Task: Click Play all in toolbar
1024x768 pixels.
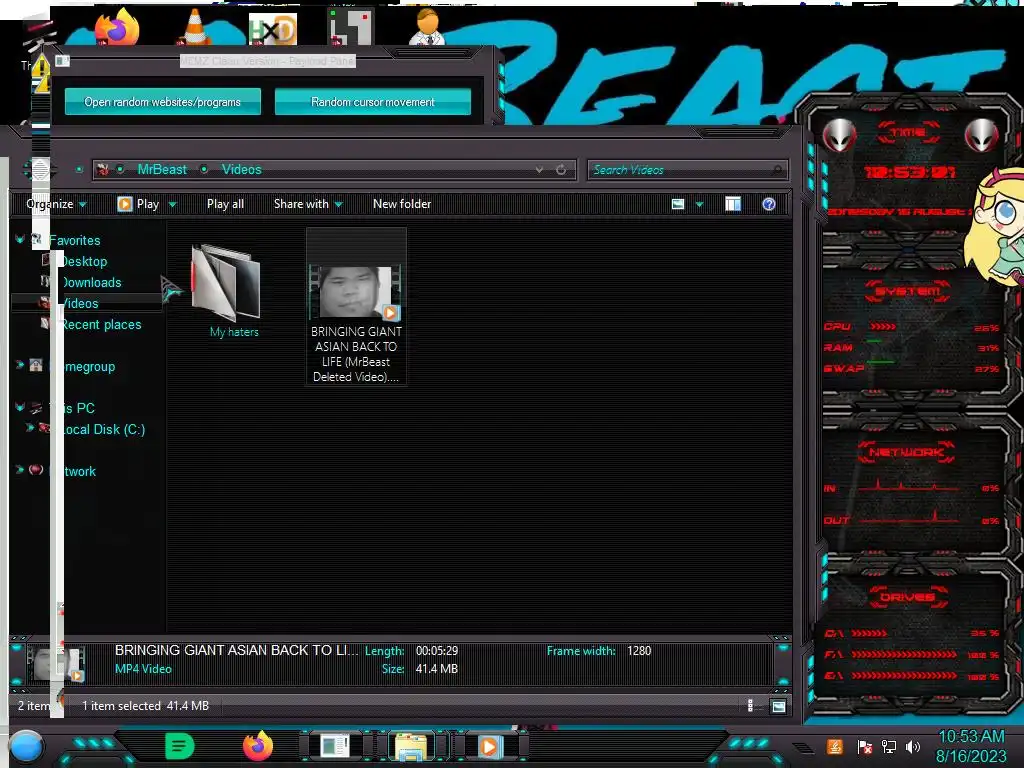Action: 225,204
